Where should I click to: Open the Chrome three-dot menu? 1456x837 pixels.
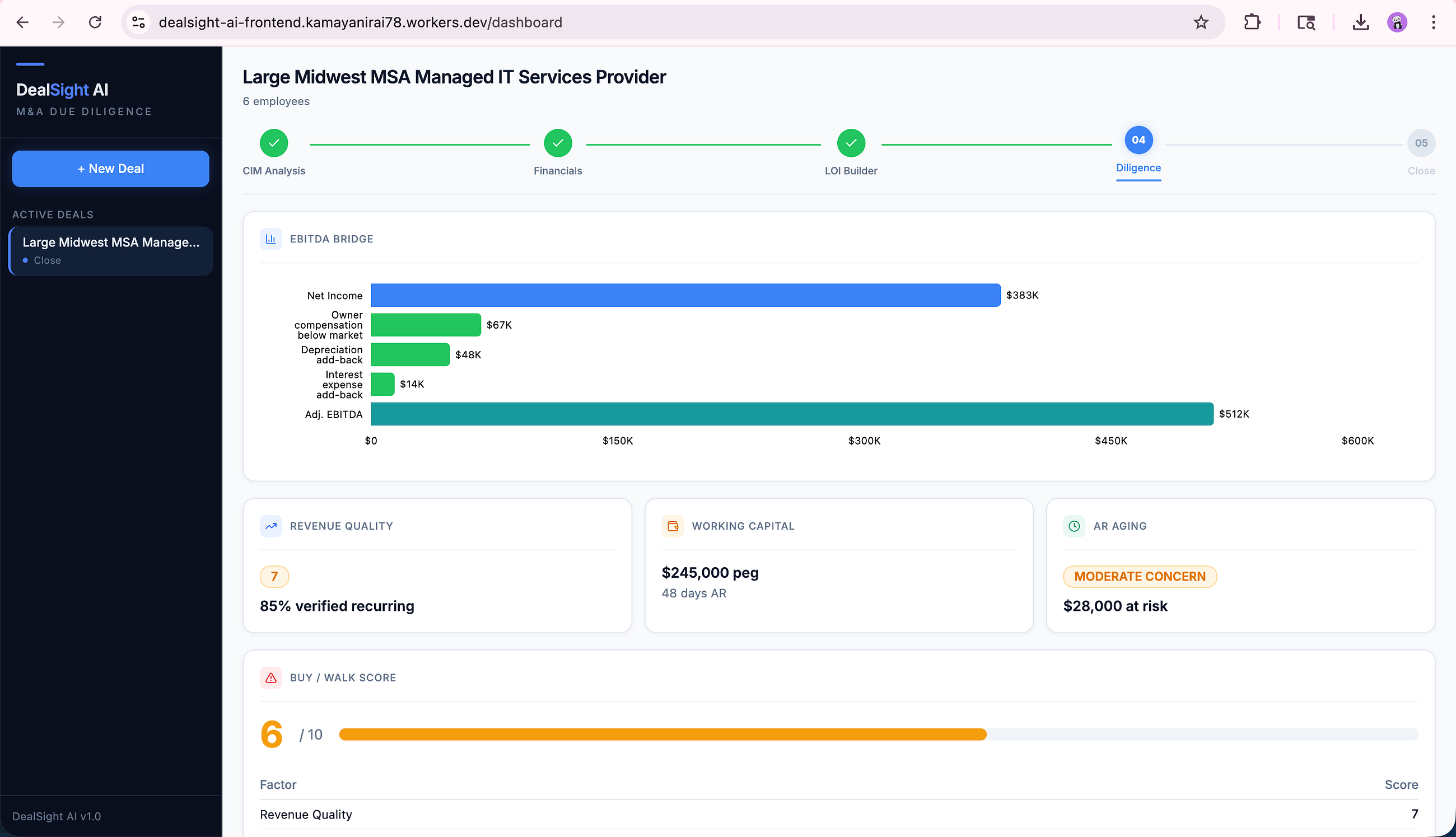pyautogui.click(x=1434, y=22)
